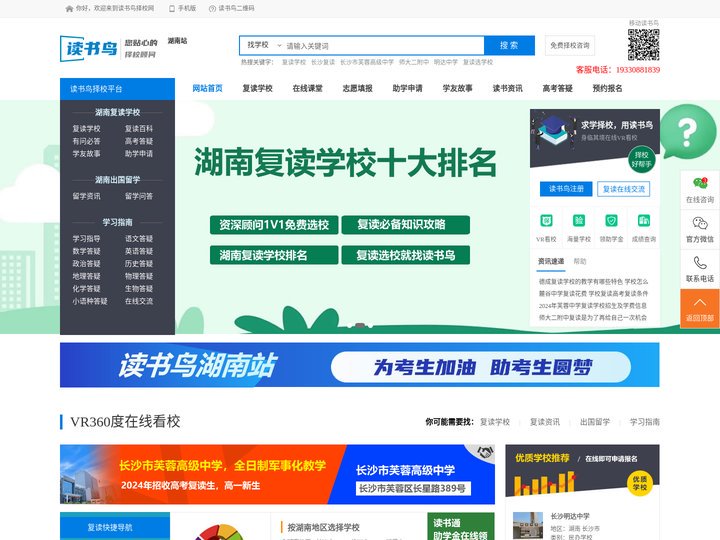720x540 pixels.
Task: Open the 找学校 search type dropdown
Action: point(263,45)
